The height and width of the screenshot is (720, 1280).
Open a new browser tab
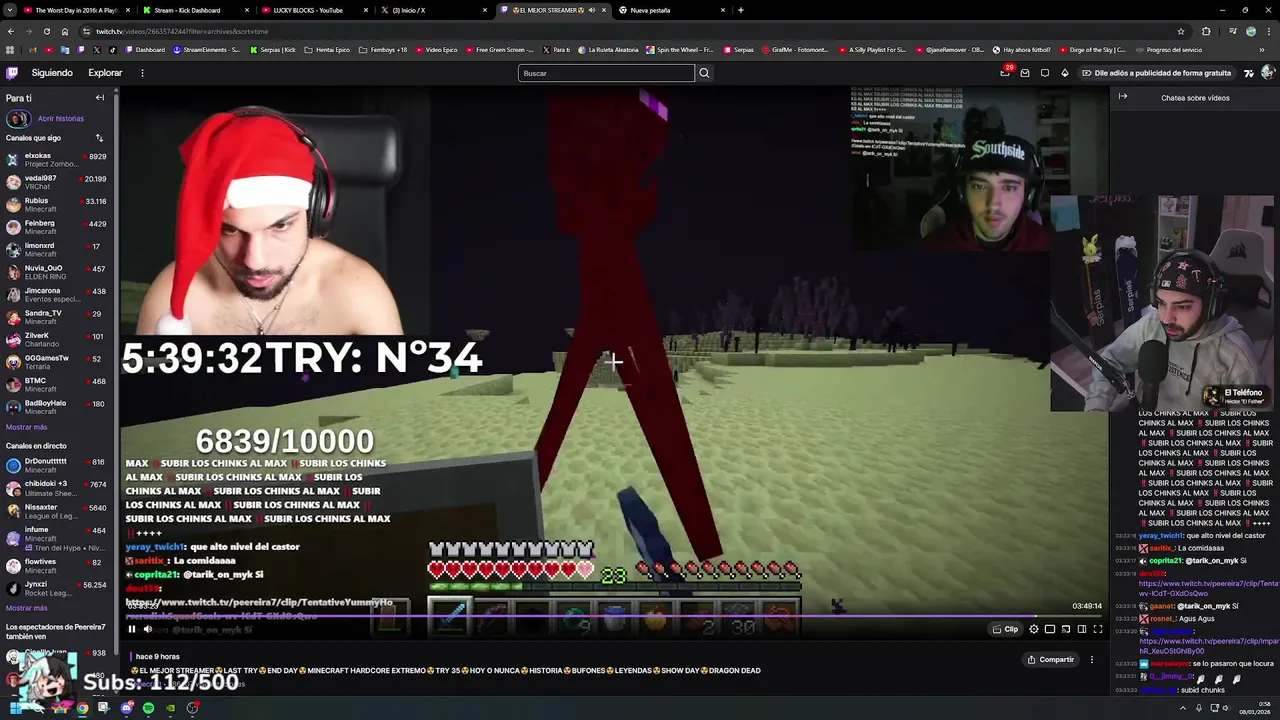(x=740, y=10)
